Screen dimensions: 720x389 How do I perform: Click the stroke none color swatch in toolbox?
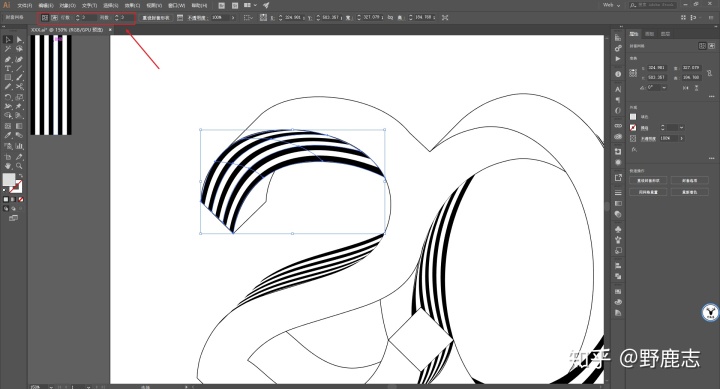click(x=17, y=187)
